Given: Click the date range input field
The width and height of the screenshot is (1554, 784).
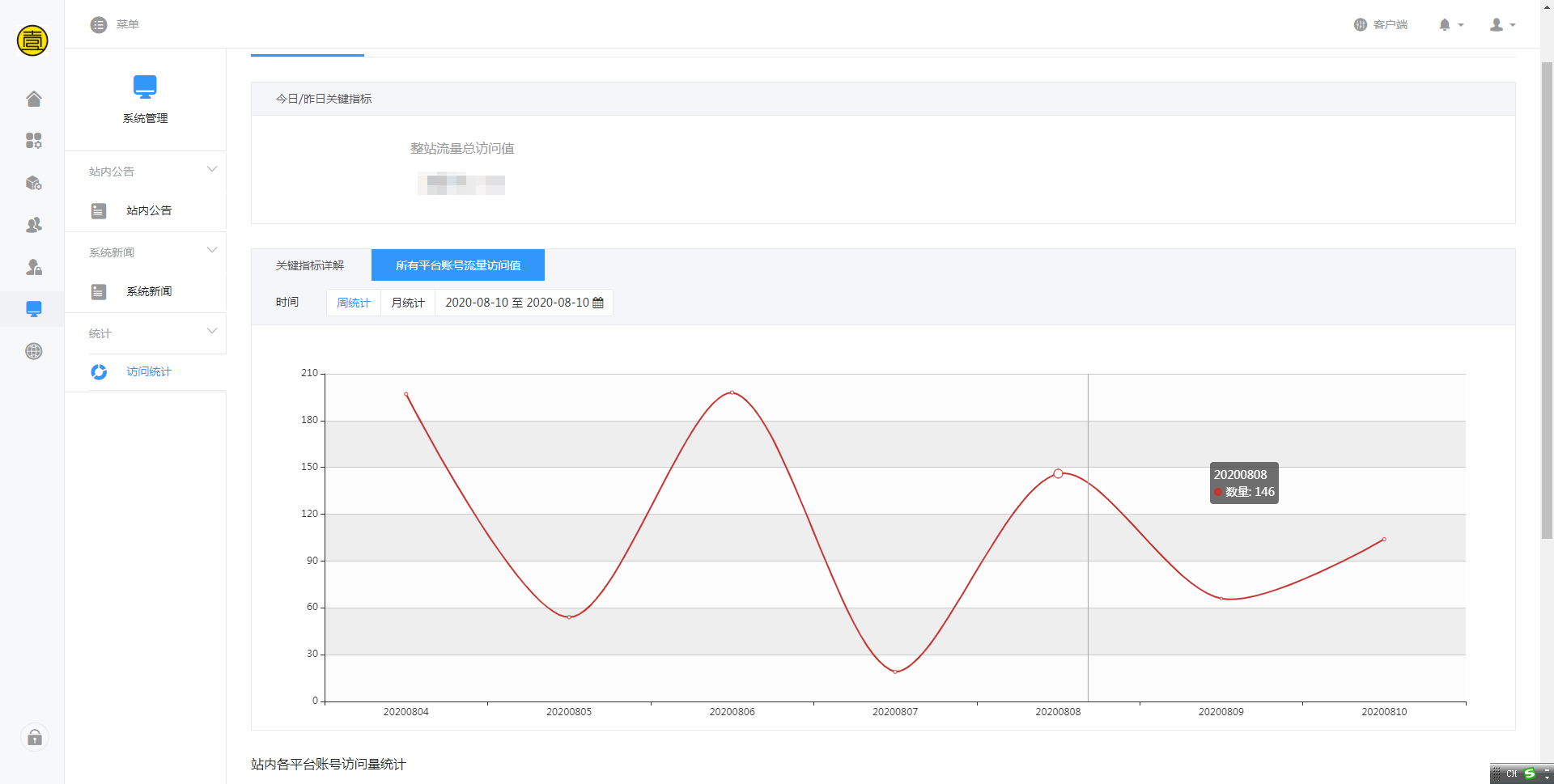Looking at the screenshot, I should click(517, 303).
